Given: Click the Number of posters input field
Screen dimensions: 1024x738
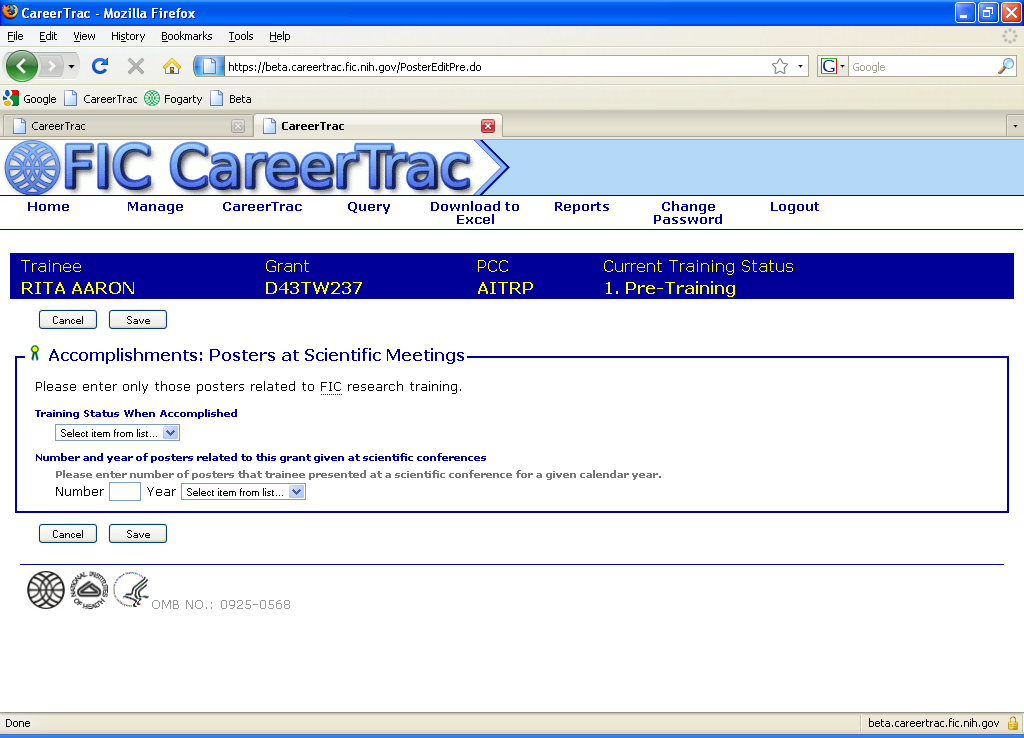Looking at the screenshot, I should point(125,492).
